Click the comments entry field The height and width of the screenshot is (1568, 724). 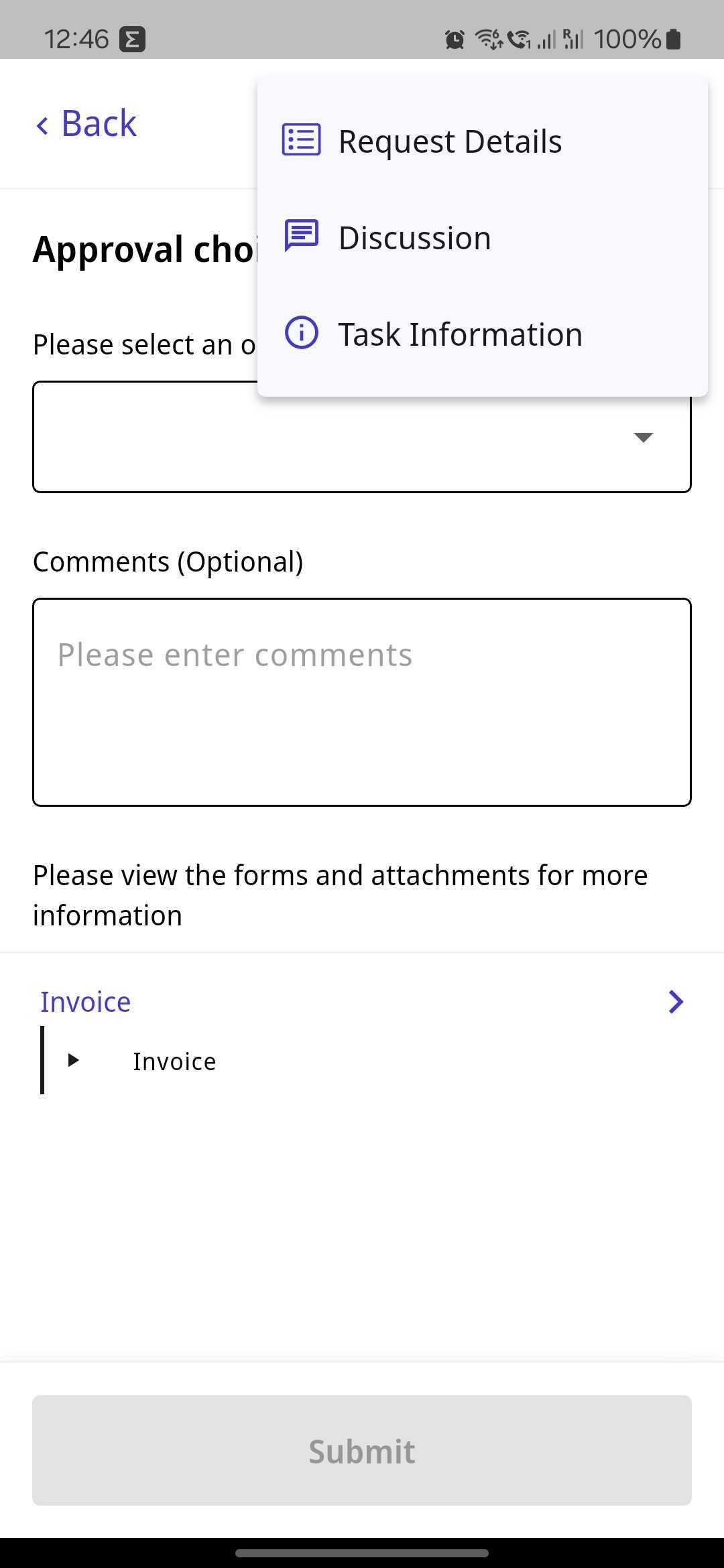[362, 702]
